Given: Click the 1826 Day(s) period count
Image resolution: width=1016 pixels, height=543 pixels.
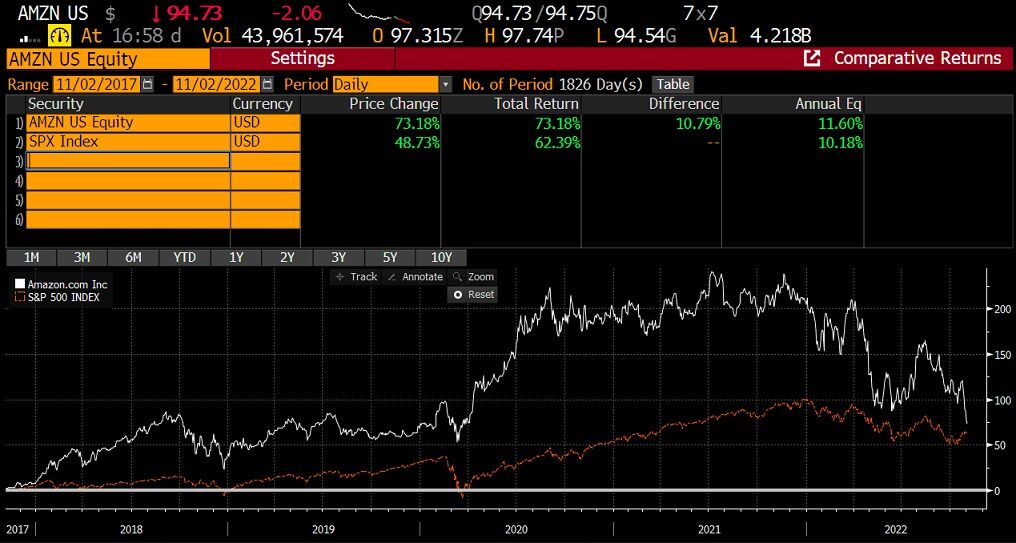Looking at the screenshot, I should 600,84.
